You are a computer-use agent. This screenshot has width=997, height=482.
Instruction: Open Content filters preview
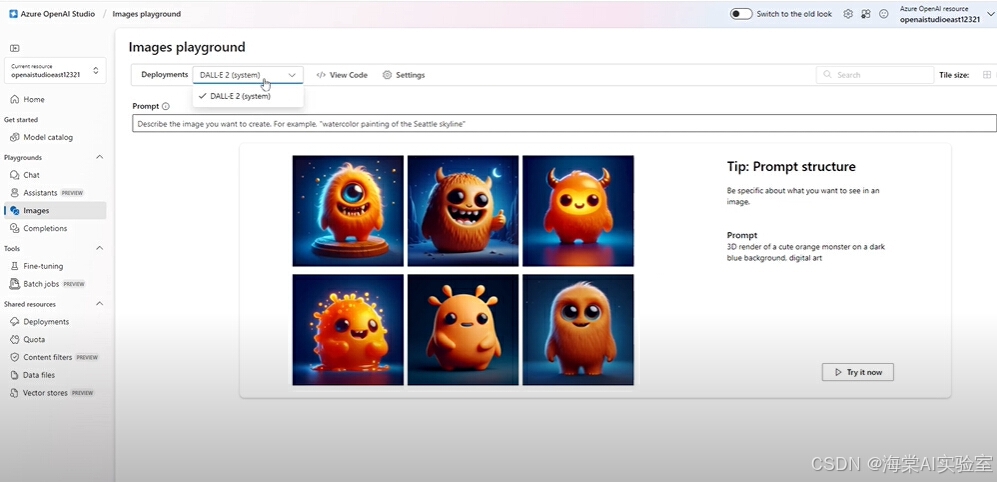[x=54, y=357]
